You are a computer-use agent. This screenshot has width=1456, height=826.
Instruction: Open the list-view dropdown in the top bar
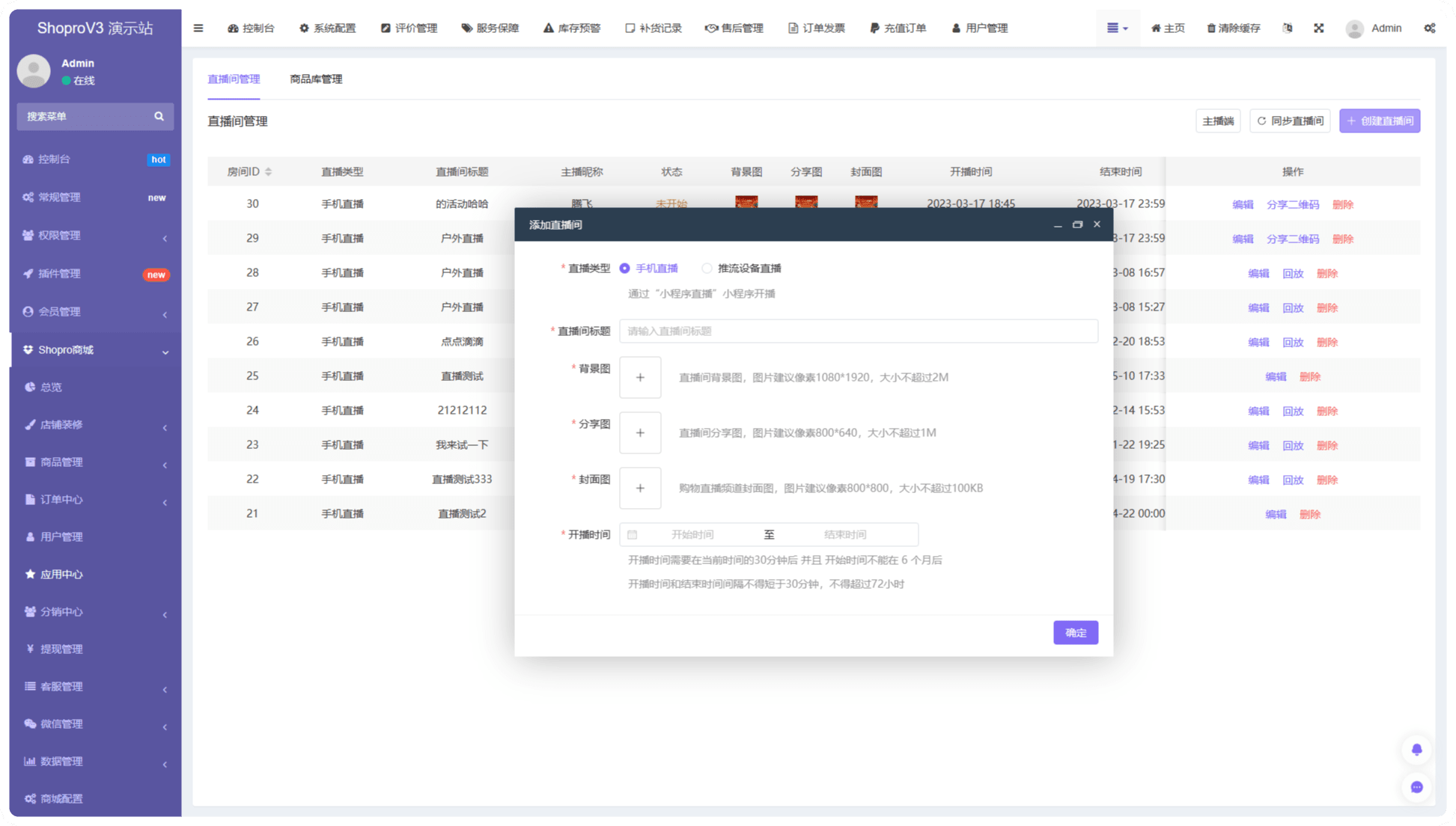(x=1117, y=28)
